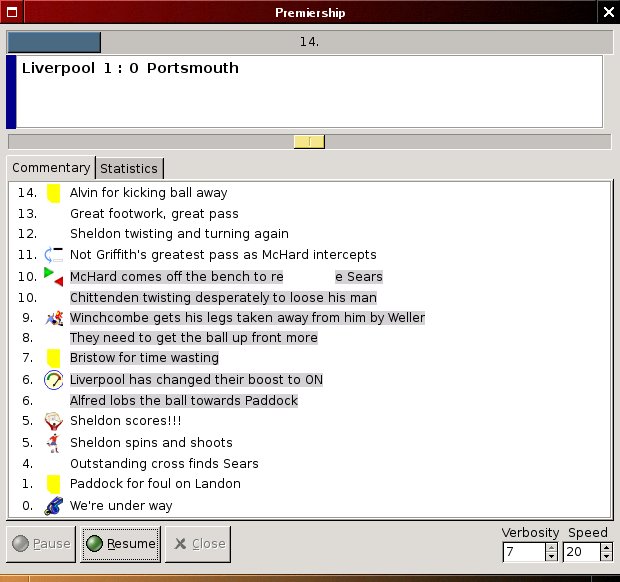Click yellow card icon beside Alvin kicking ball away

click(x=53, y=193)
